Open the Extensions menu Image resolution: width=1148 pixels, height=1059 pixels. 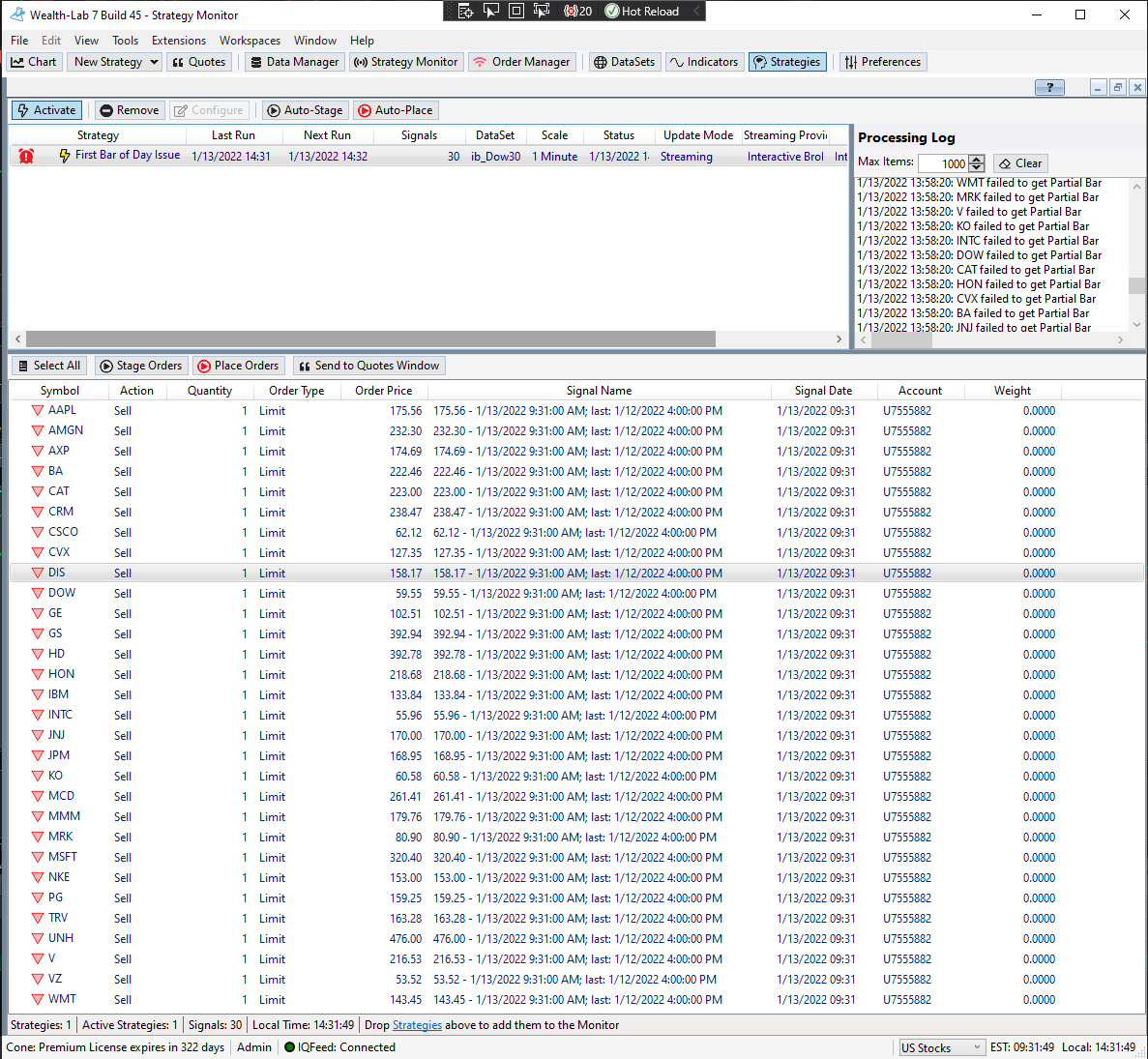(179, 41)
